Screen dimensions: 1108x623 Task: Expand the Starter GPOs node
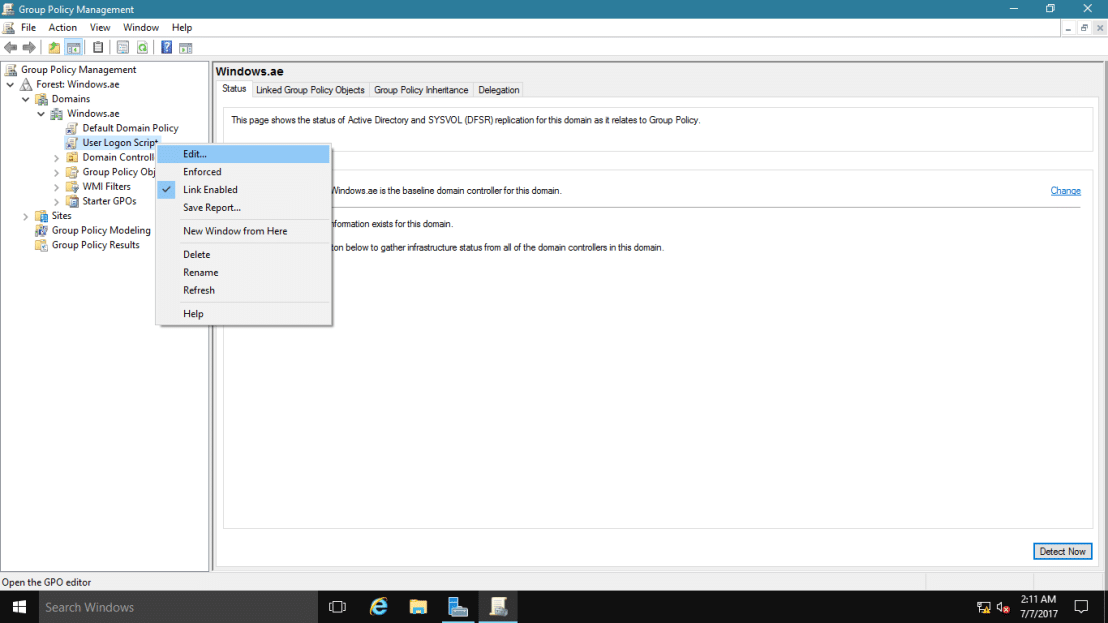coord(57,202)
